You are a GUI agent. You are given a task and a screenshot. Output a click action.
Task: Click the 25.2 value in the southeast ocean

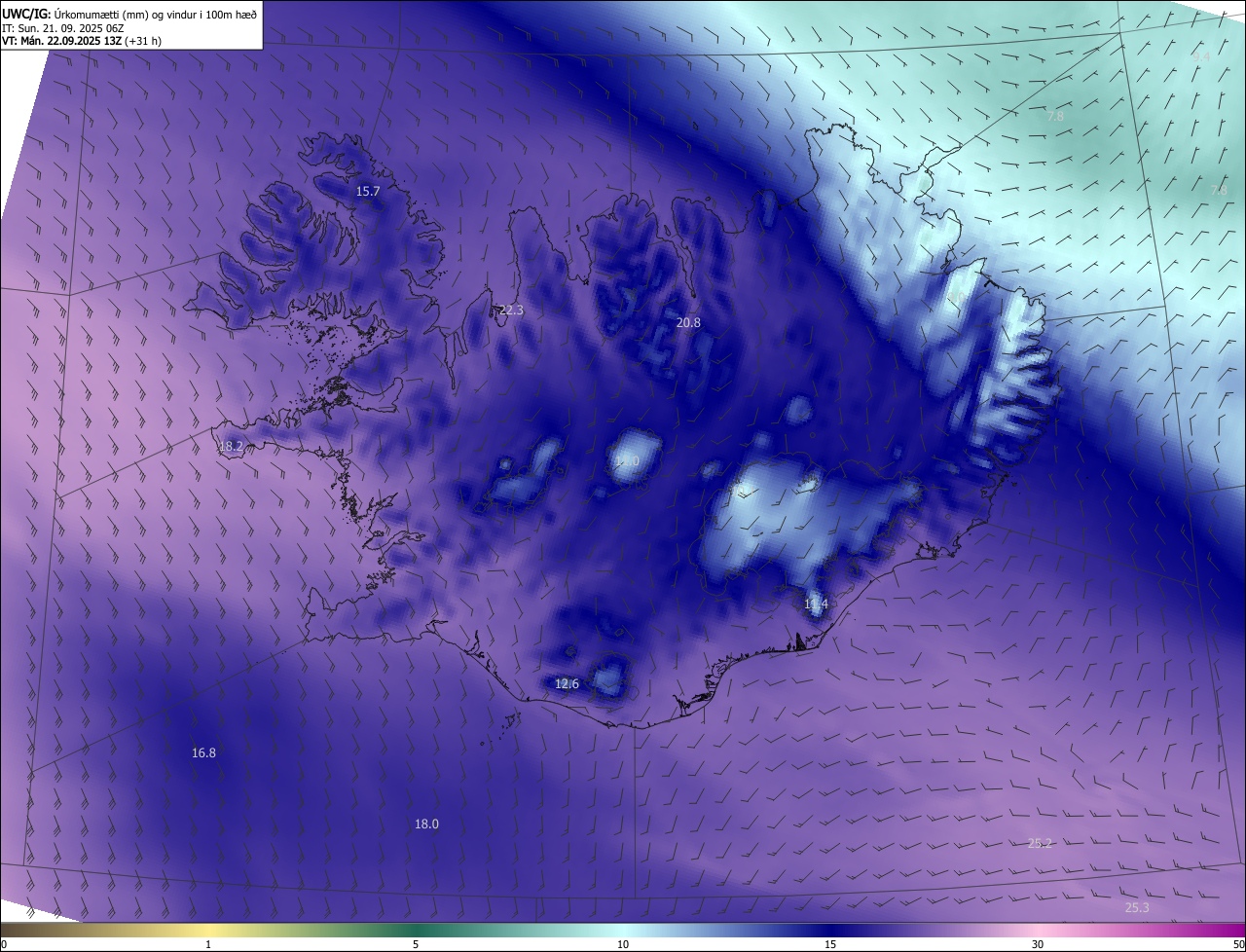click(1040, 843)
